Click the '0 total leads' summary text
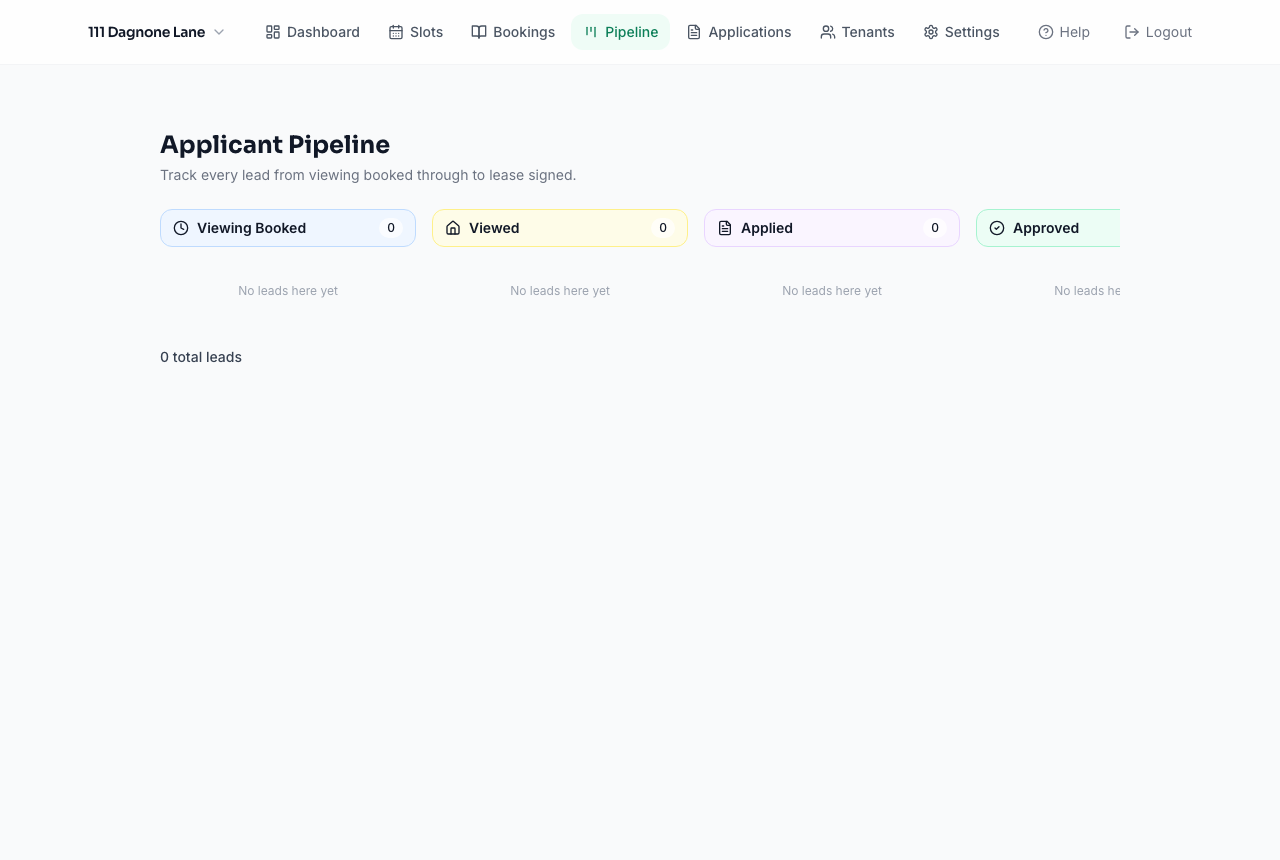Image resolution: width=1280 pixels, height=860 pixels. pos(201,357)
